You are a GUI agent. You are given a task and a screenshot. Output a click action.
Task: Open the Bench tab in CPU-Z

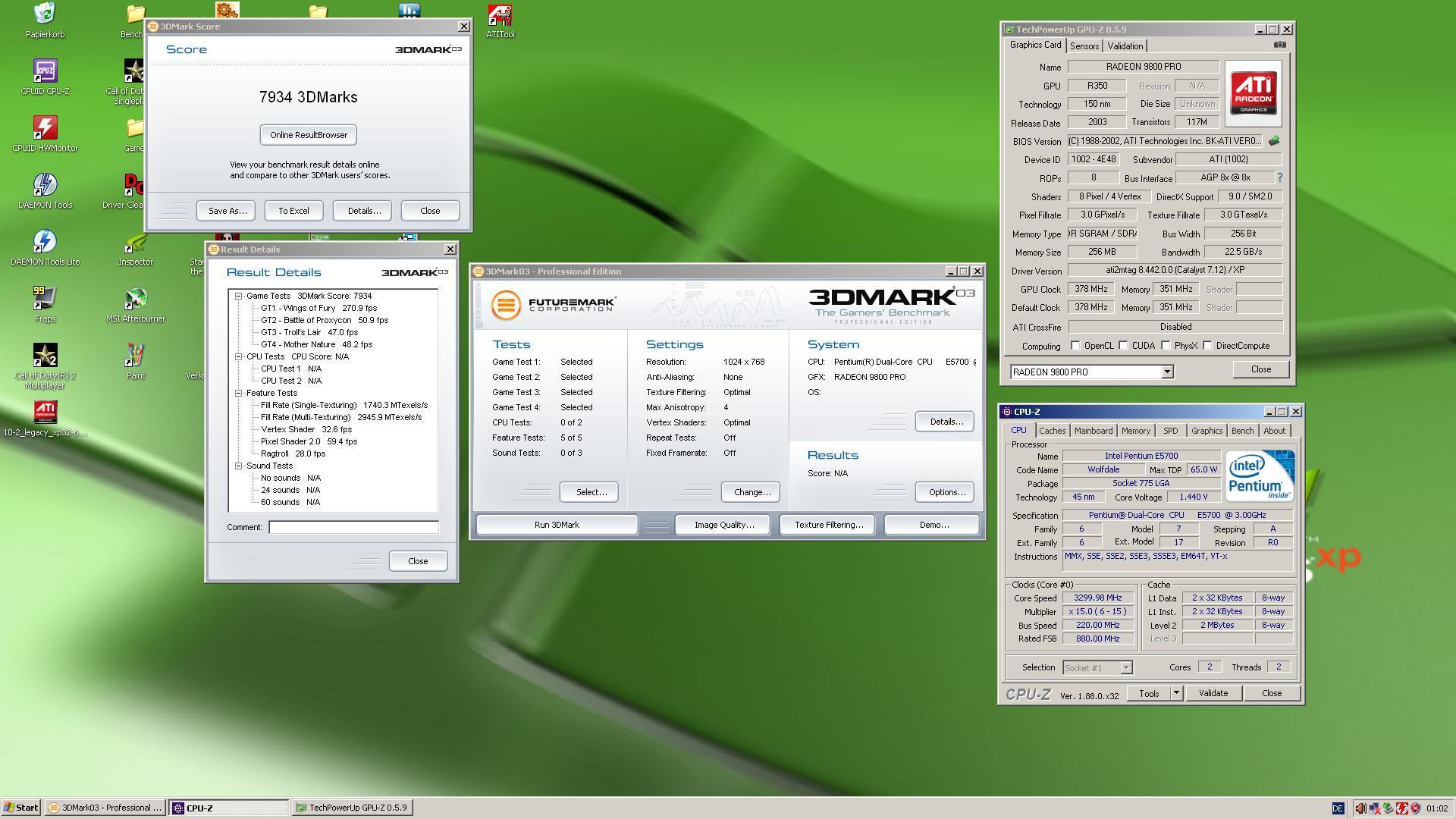[x=1241, y=431]
